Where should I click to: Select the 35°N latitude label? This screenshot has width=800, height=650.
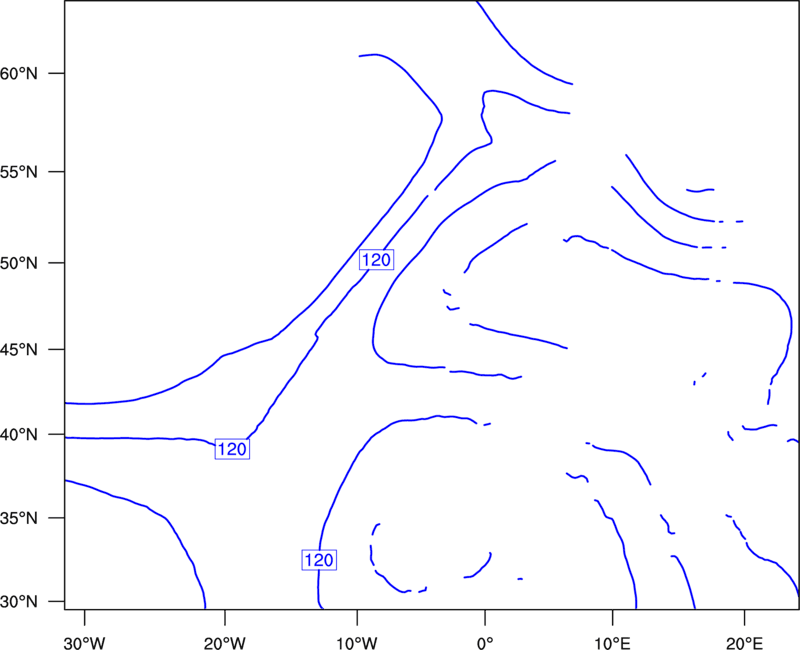(19, 518)
